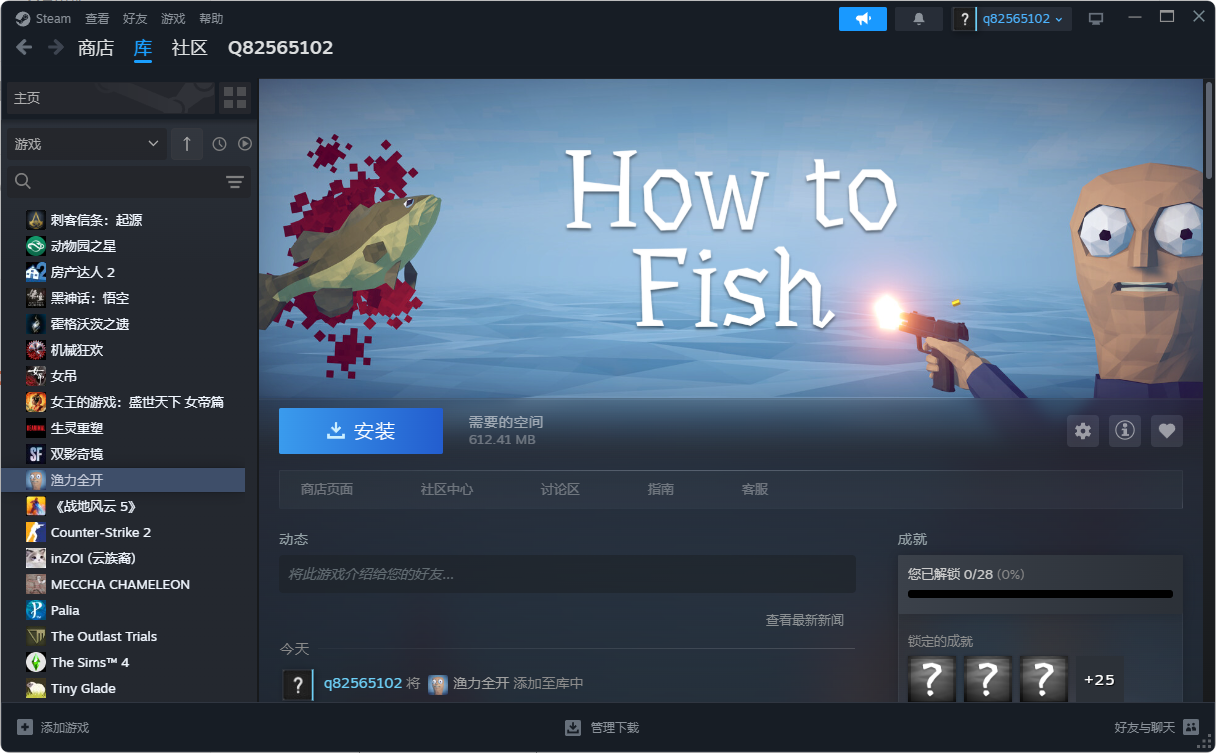Open the 游戏 menu in the menu bar
Image resolution: width=1216 pixels, height=753 pixels.
pos(173,19)
